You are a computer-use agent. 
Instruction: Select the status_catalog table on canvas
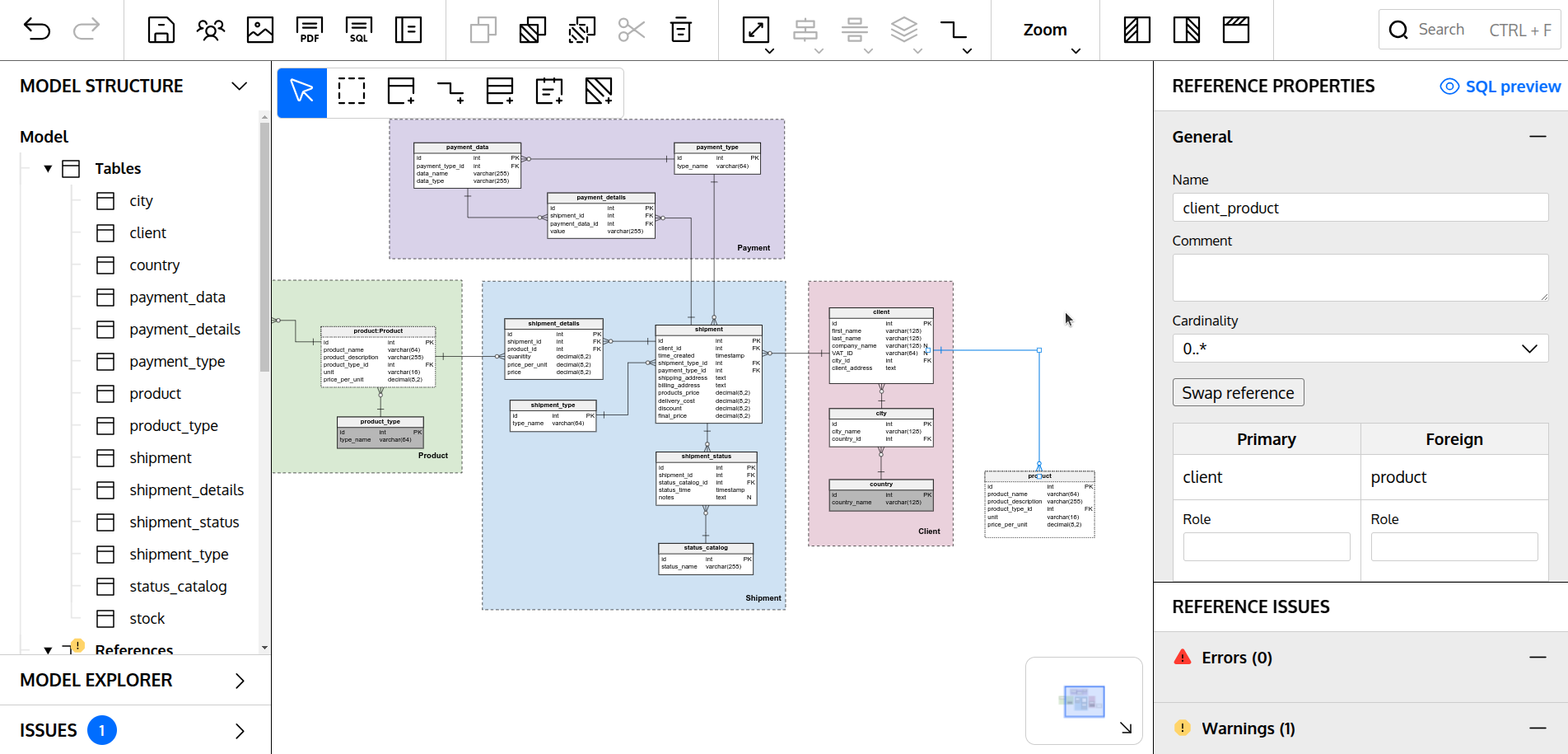point(706,559)
